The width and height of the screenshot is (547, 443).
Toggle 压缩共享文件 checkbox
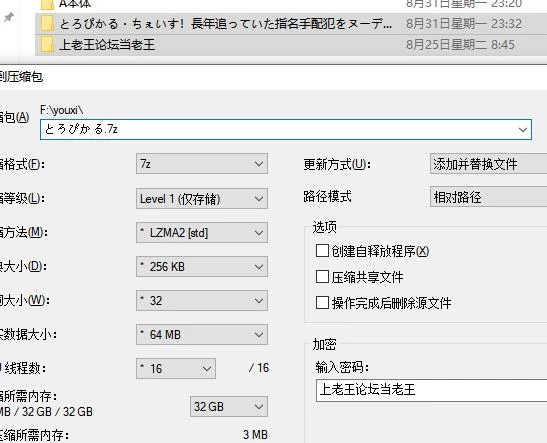tap(322, 277)
